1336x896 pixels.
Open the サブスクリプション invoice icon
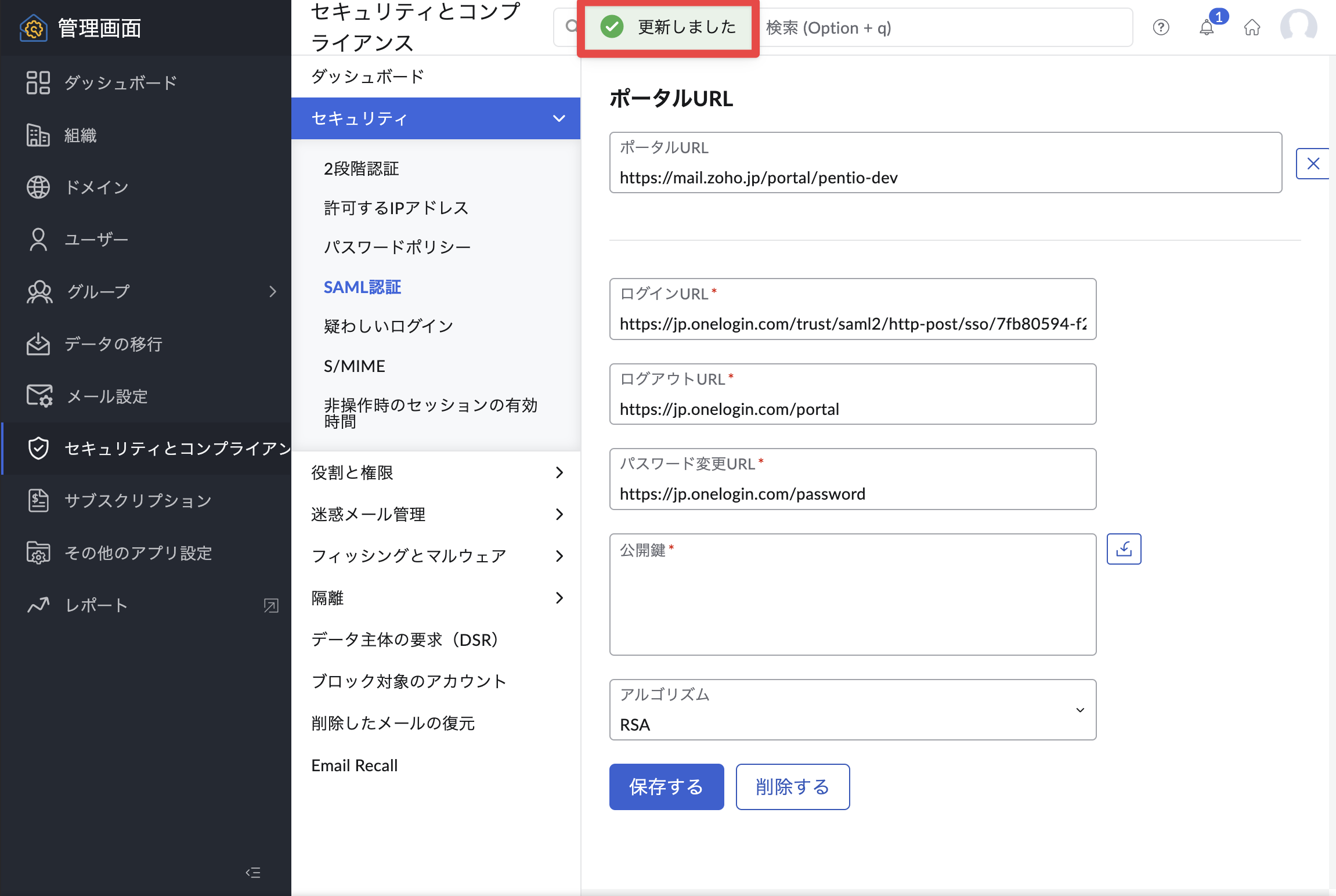(x=38, y=500)
